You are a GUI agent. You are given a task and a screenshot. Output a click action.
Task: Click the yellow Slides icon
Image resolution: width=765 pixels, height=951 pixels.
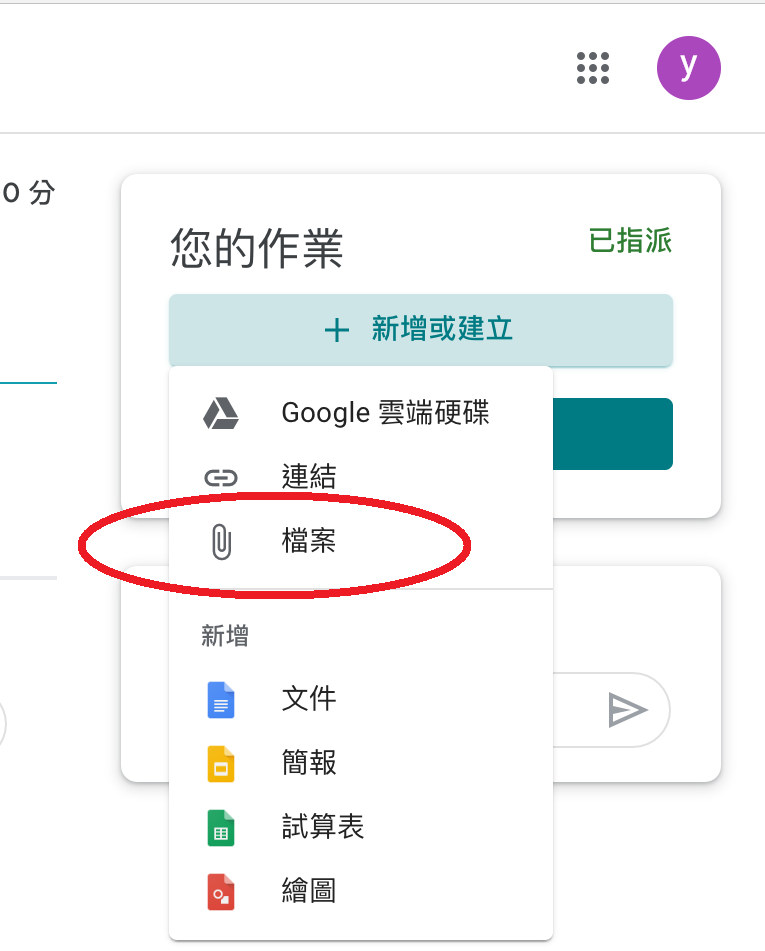[221, 764]
